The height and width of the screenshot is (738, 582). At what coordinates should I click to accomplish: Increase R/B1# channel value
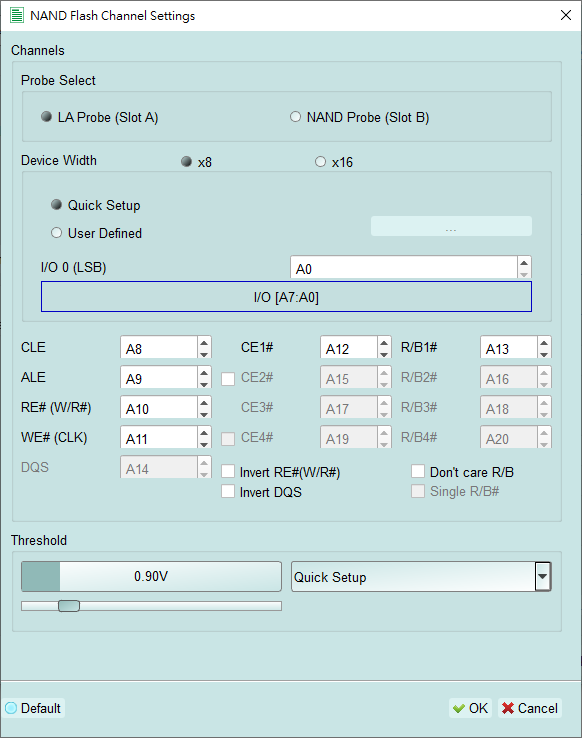coord(544,342)
